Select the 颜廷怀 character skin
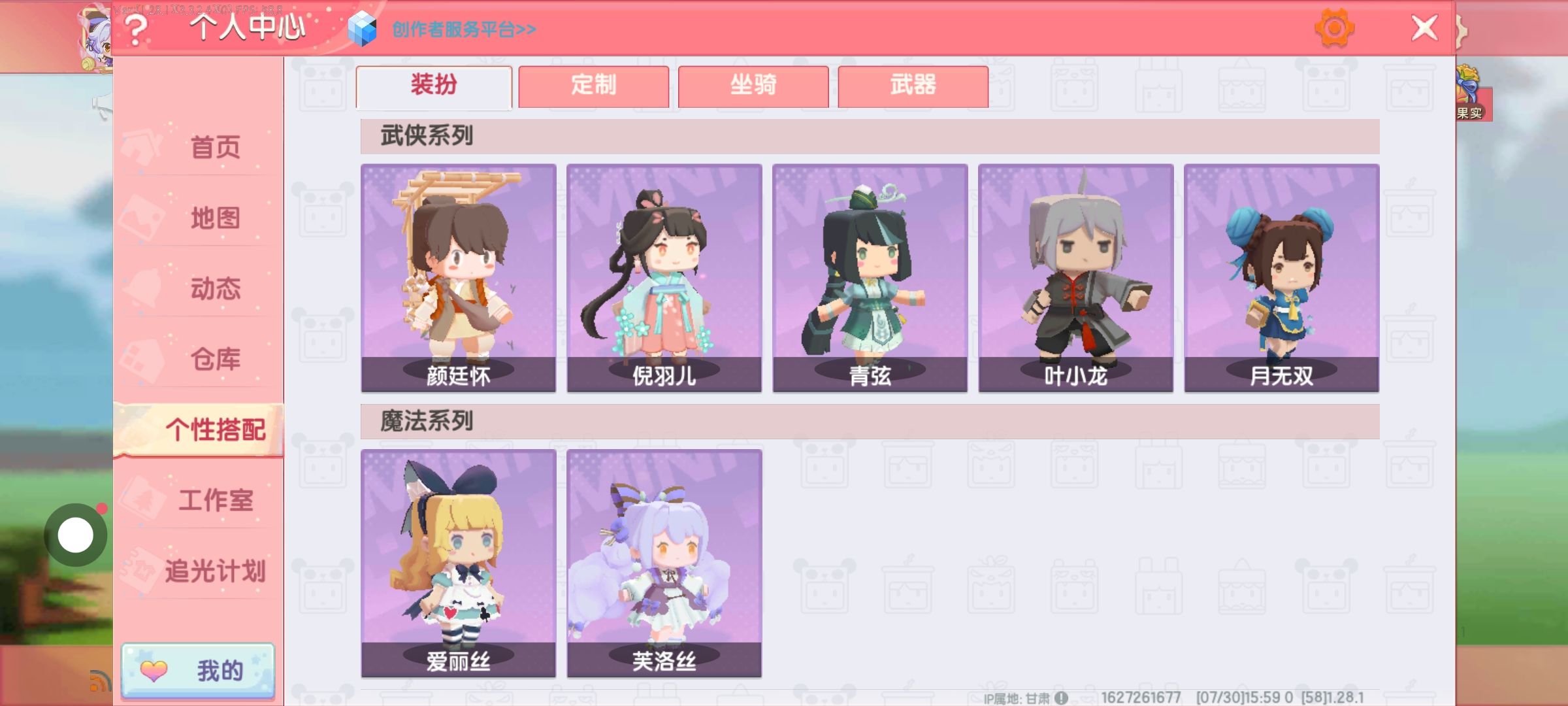Image resolution: width=1568 pixels, height=706 pixels. [459, 278]
